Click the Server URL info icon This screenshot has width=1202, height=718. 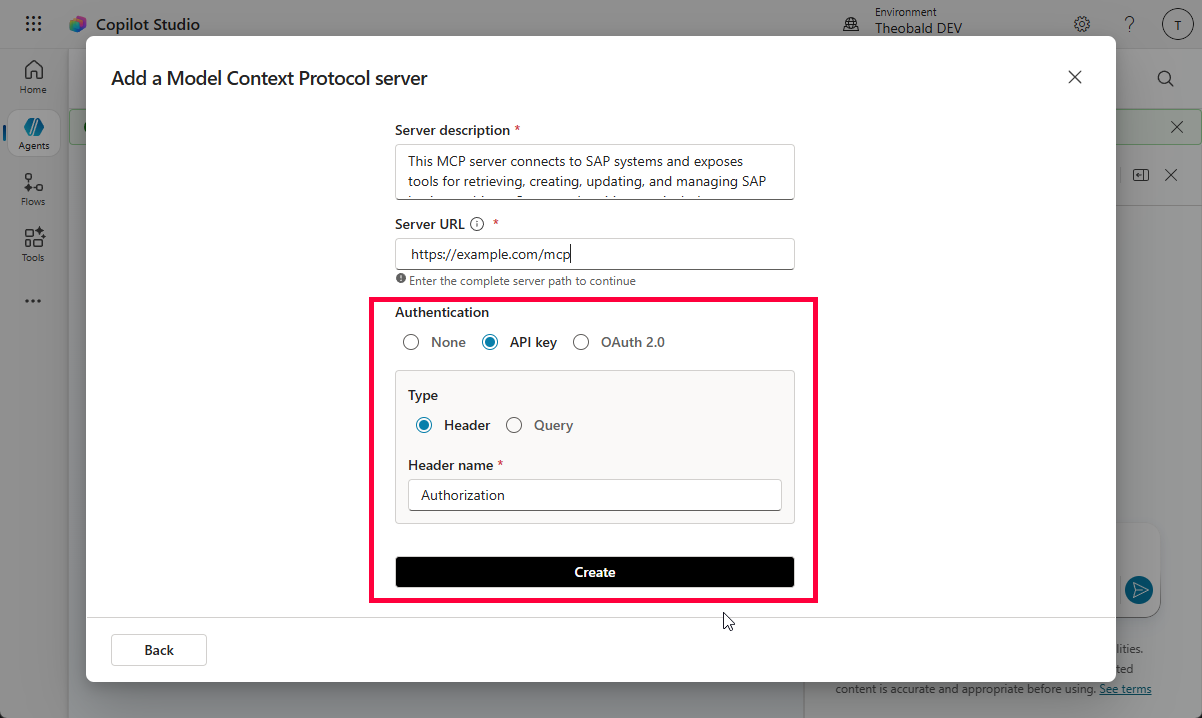(477, 224)
